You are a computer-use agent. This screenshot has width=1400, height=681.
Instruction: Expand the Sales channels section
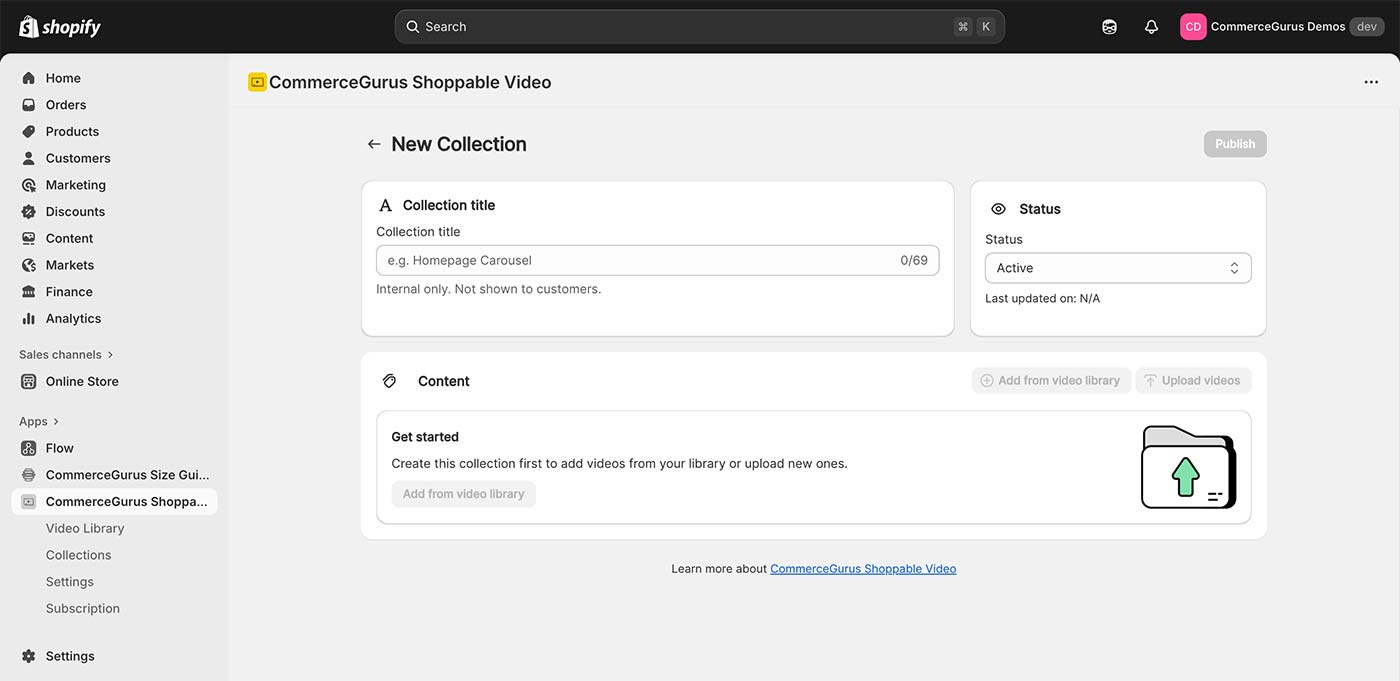[108, 354]
